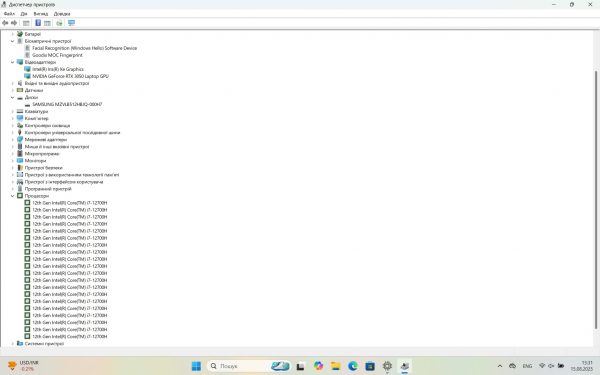Expand the Системні пристрої category

click(x=12, y=344)
